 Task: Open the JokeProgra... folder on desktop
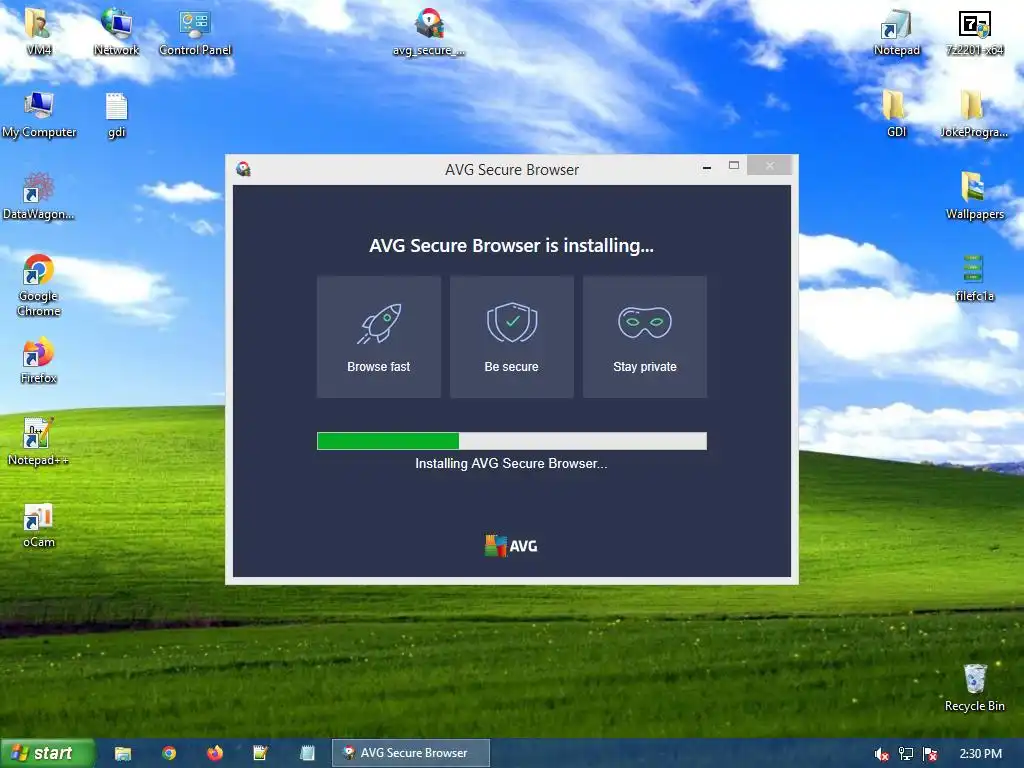(x=974, y=114)
